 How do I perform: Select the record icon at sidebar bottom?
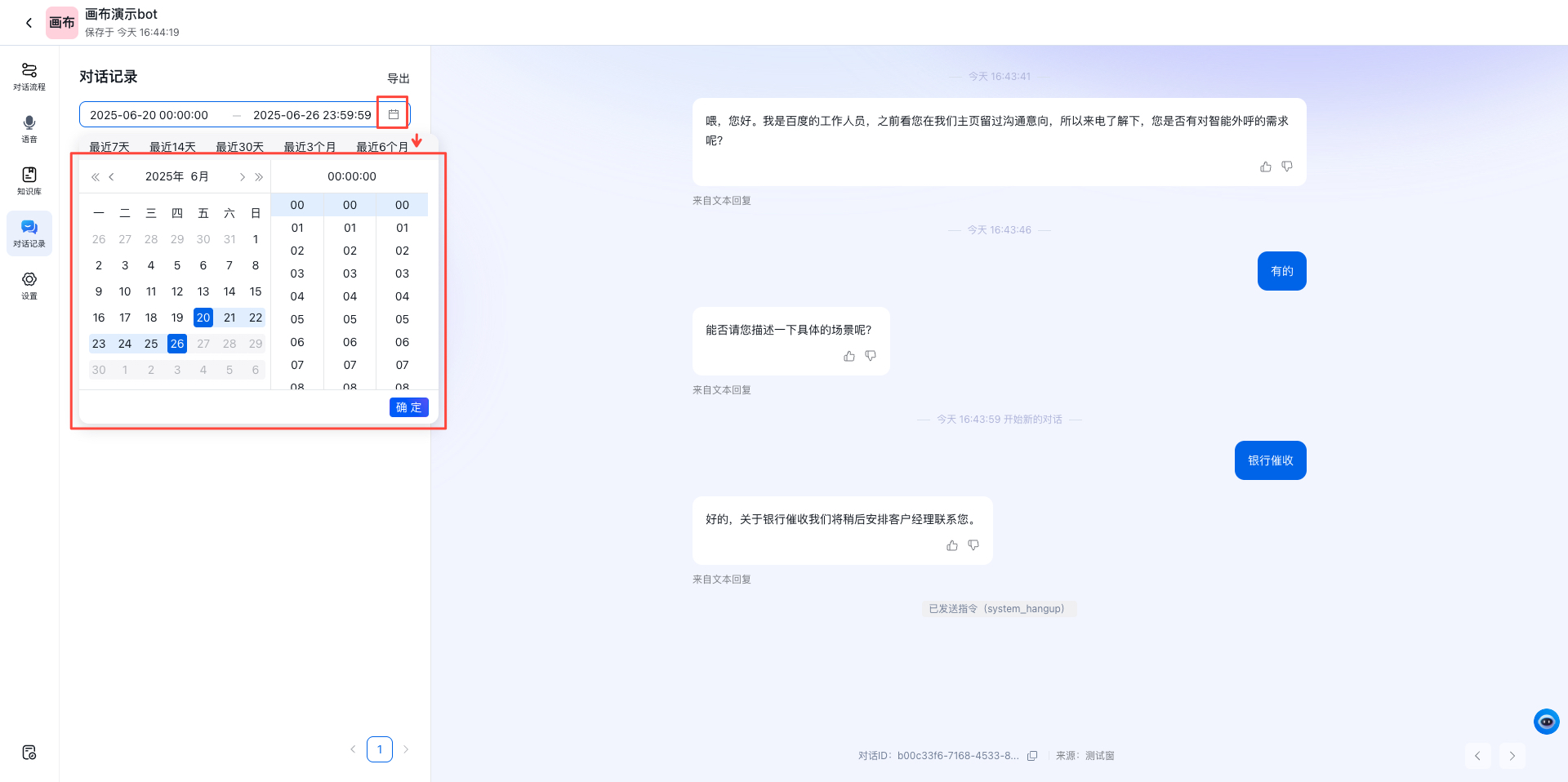point(29,753)
